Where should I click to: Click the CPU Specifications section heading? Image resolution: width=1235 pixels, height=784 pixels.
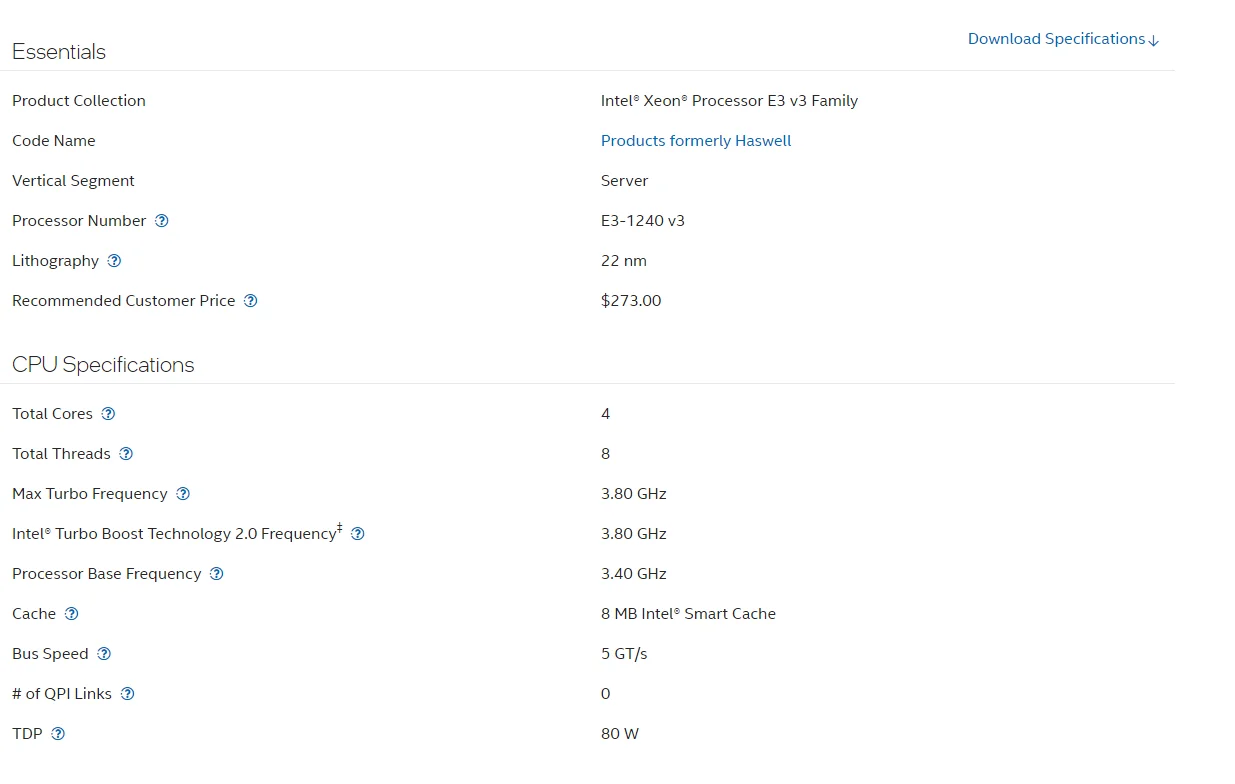tap(103, 365)
